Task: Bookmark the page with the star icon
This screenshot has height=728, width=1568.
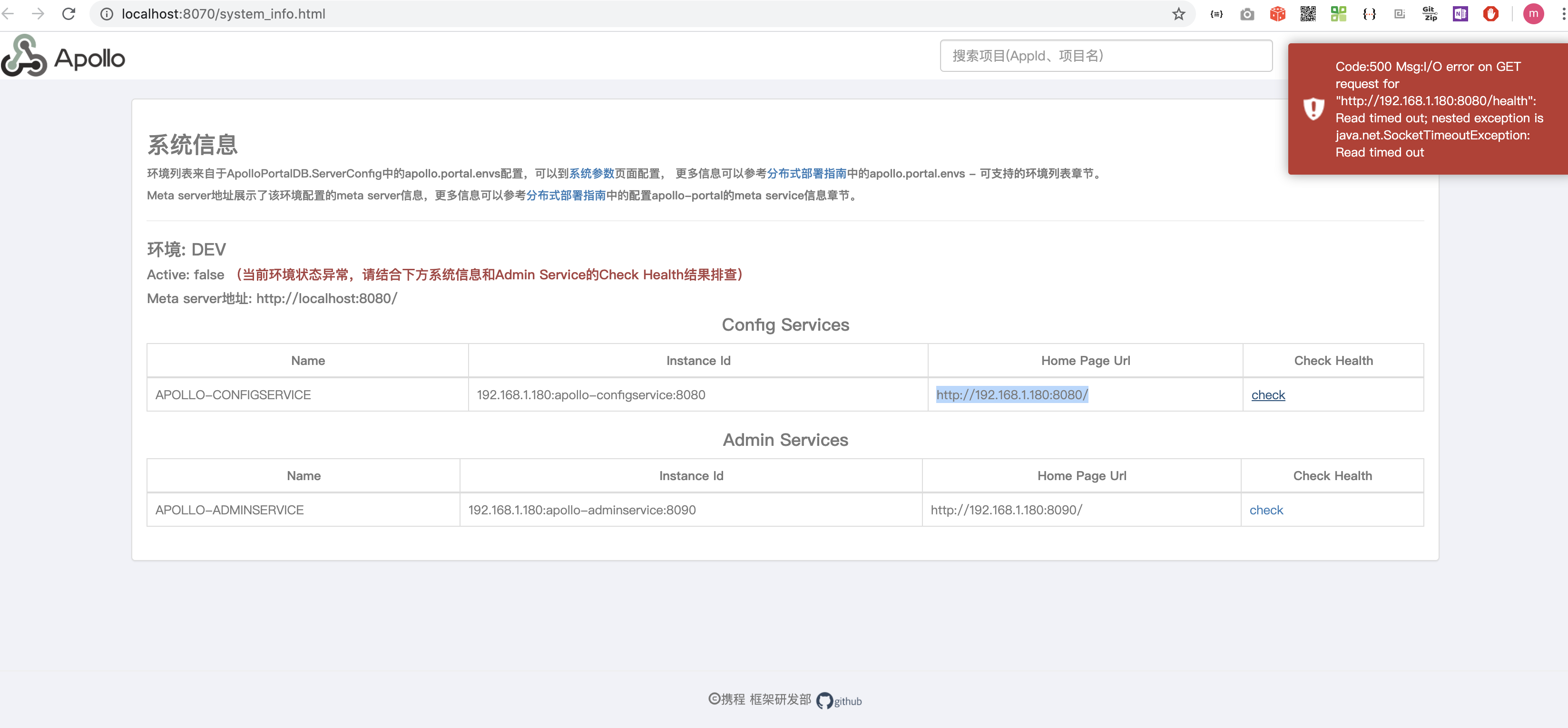Action: (1179, 13)
